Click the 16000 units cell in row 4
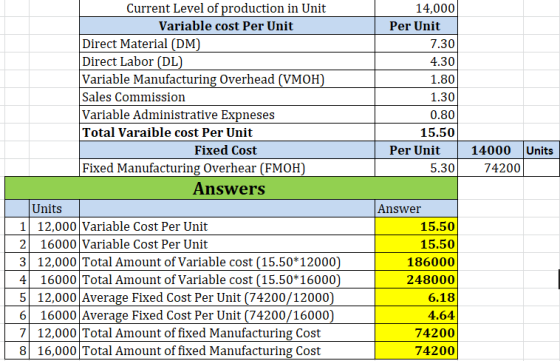 click(54, 280)
